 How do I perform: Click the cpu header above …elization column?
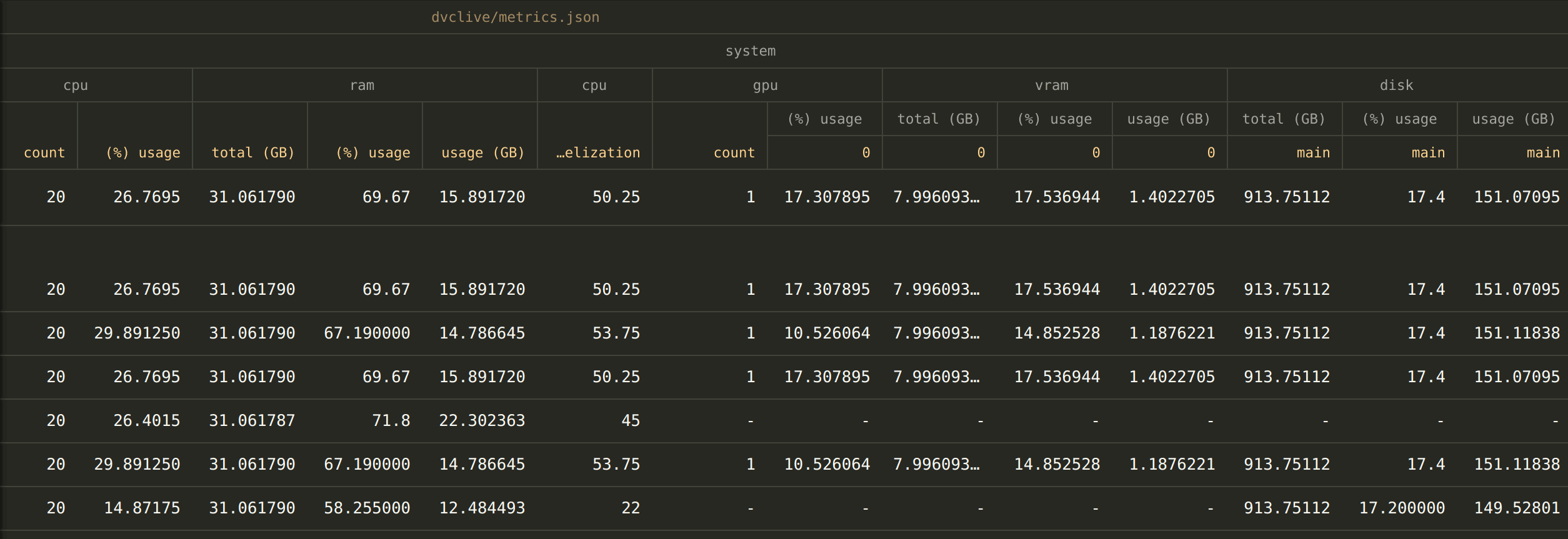594,86
